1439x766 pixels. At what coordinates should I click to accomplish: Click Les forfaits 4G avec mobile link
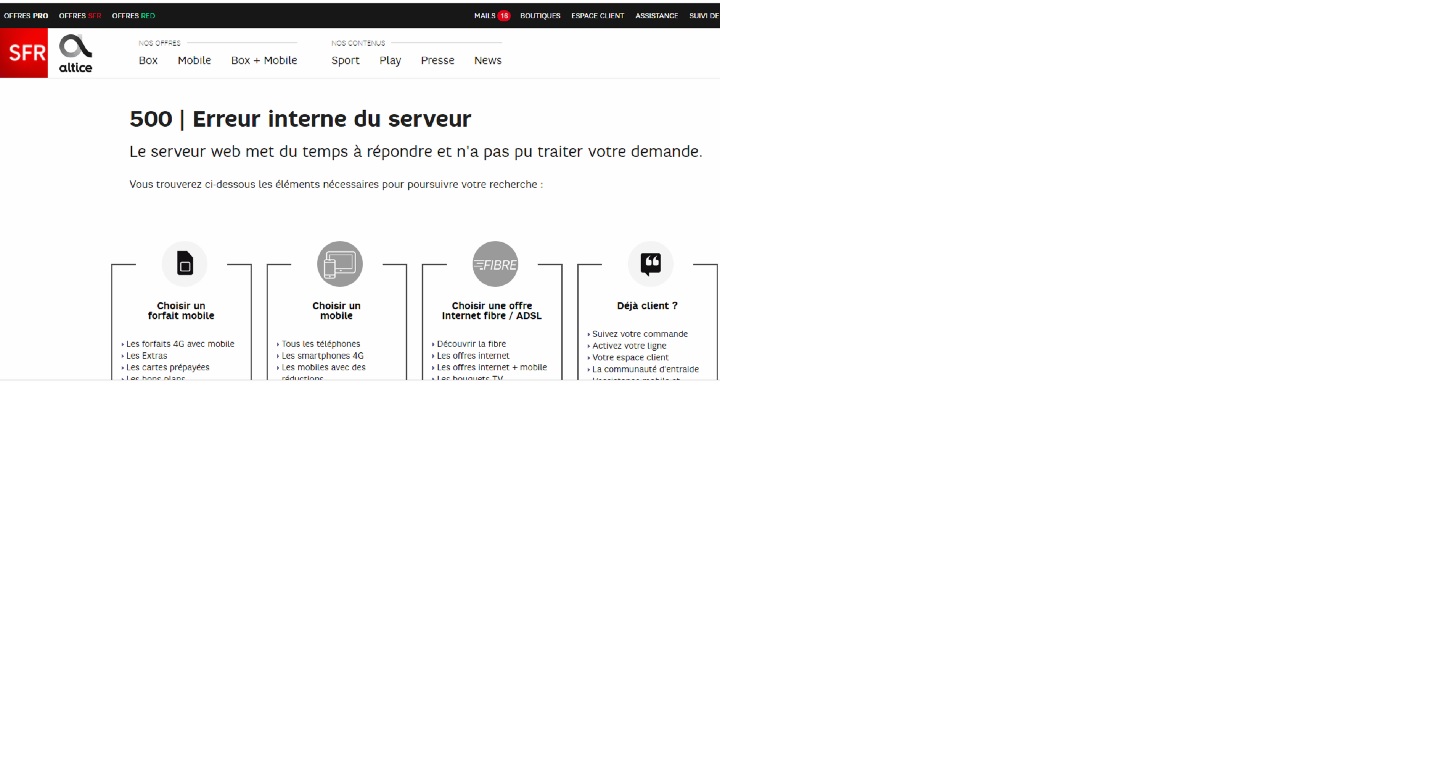[179, 343]
